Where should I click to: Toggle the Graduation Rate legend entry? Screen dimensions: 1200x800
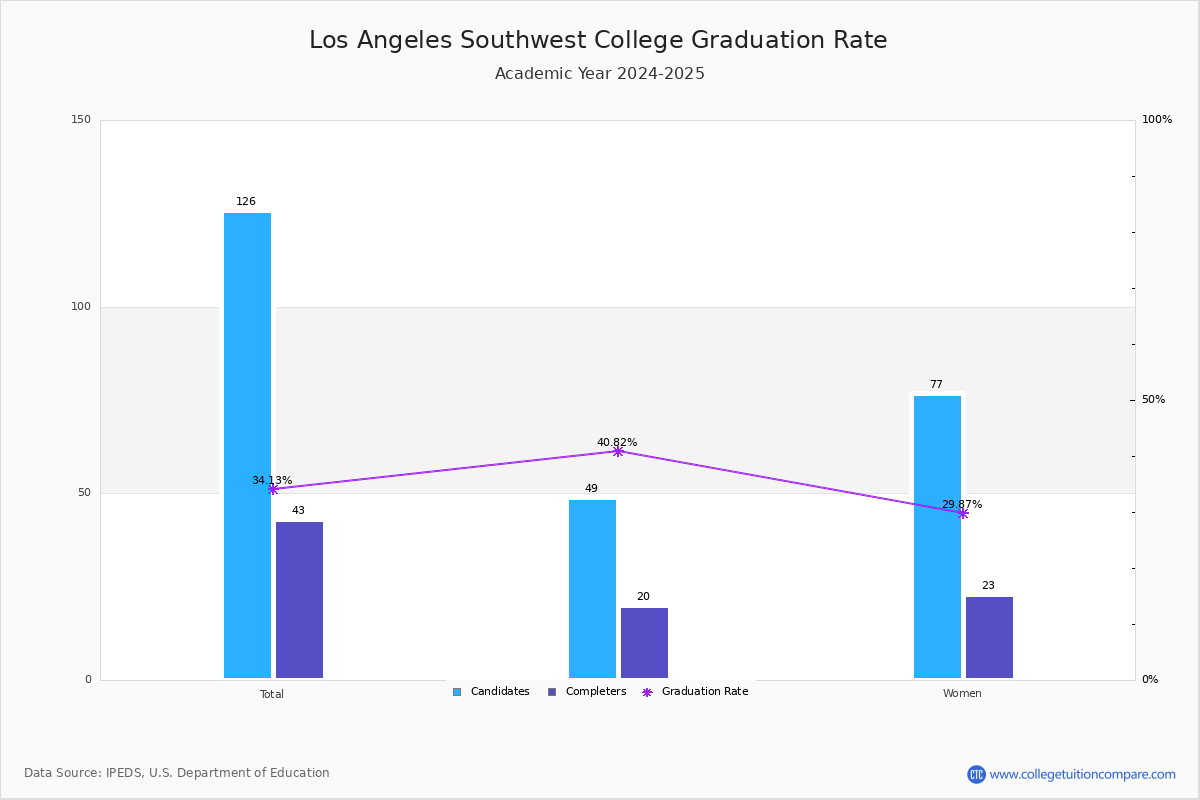point(704,692)
